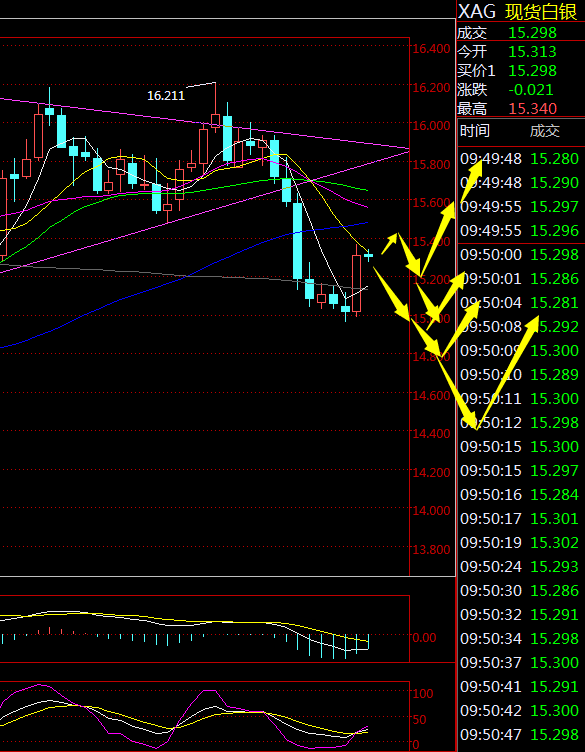This screenshot has width=585, height=752.
Task: Click the 最高 high price 15.340
Action: click(532, 109)
